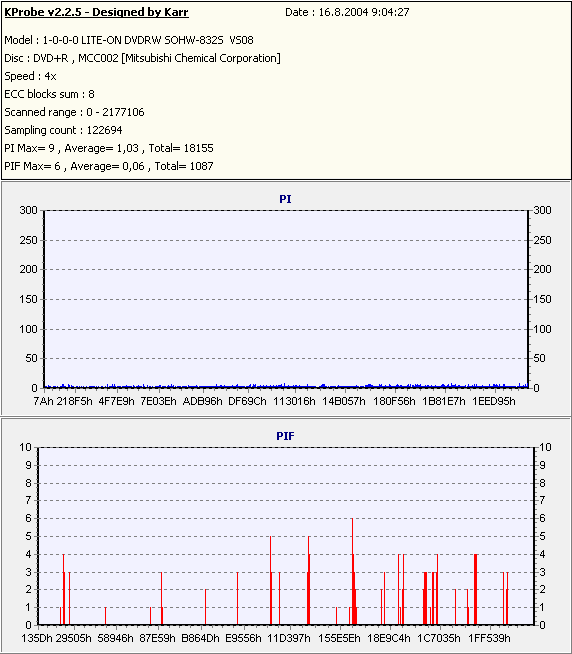This screenshot has height=654, width=572.
Task: Click PIF axis label 58946h
Action: [116, 638]
